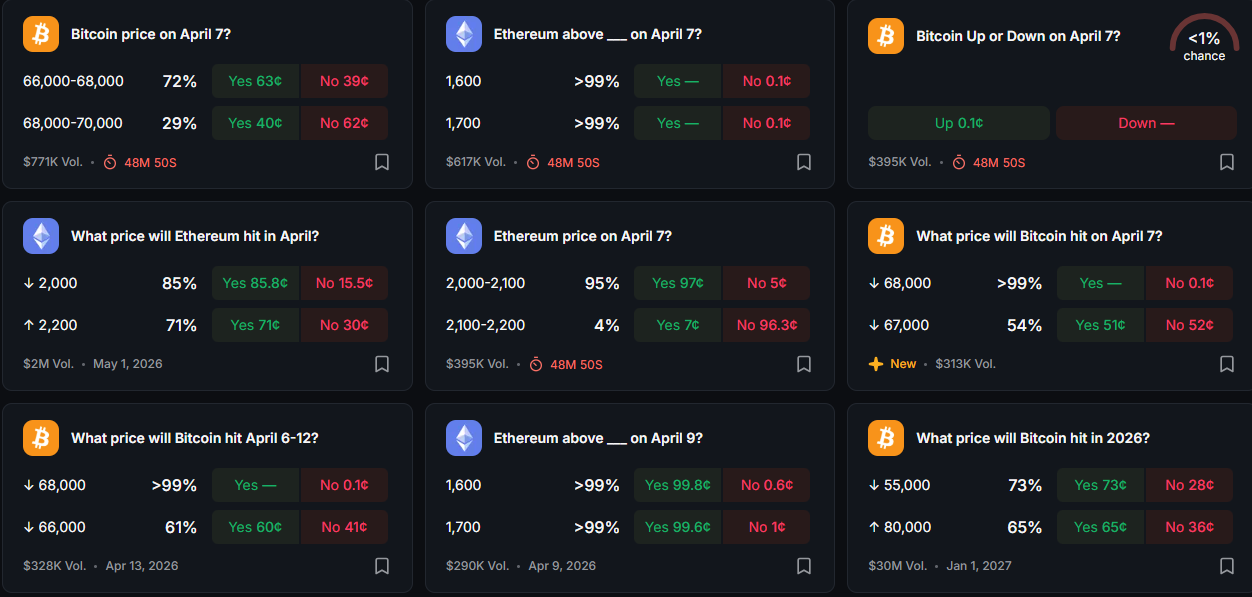Click Bitcoin logo of 'Bitcoin Up or Down' card
The width and height of the screenshot is (1252, 597).
(885, 36)
